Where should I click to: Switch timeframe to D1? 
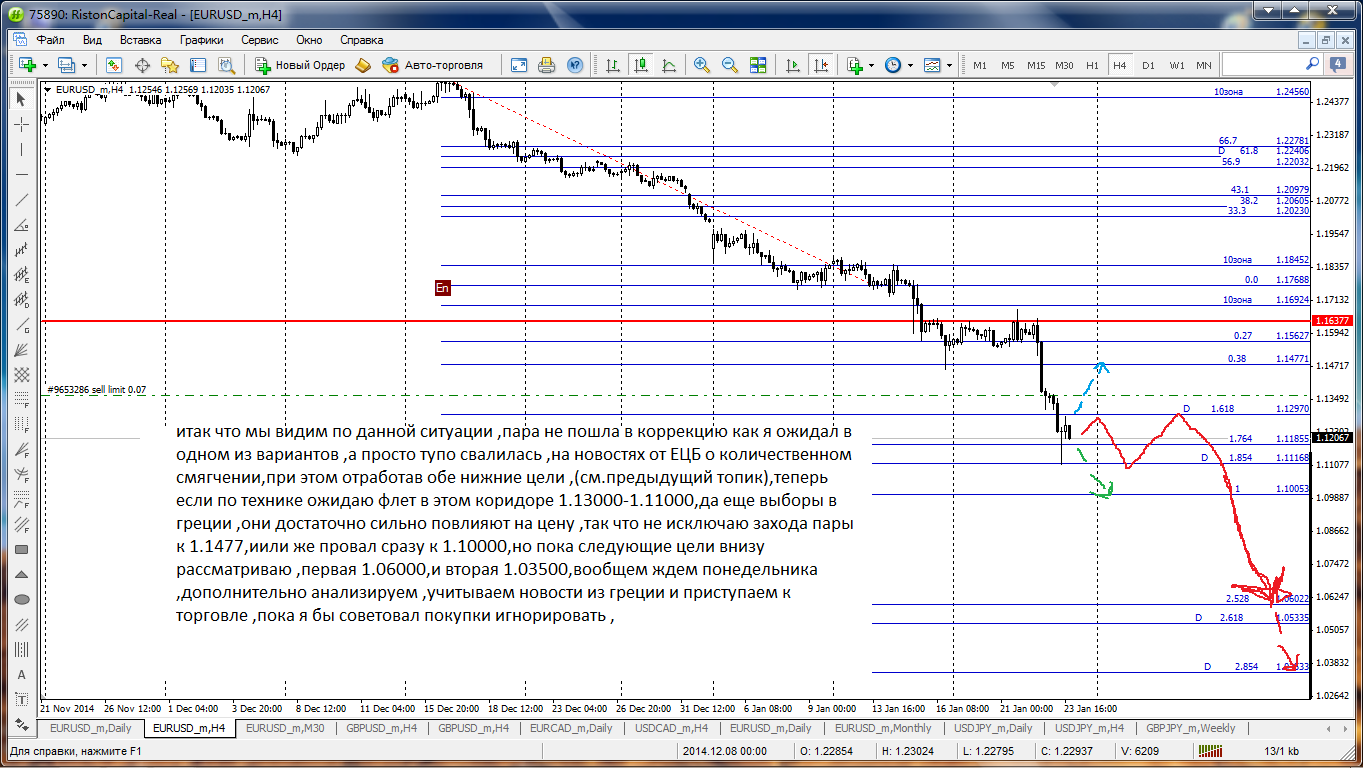(1148, 65)
